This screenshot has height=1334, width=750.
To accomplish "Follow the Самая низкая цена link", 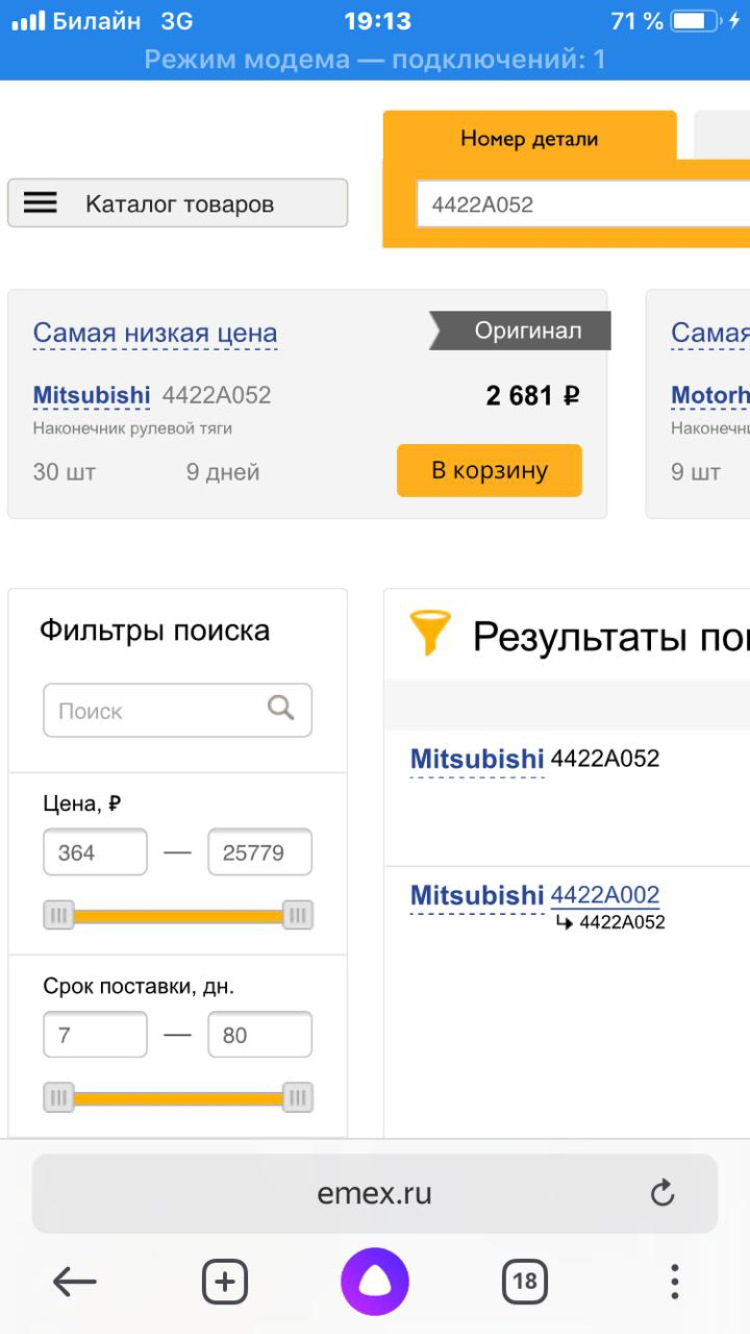I will [153, 333].
